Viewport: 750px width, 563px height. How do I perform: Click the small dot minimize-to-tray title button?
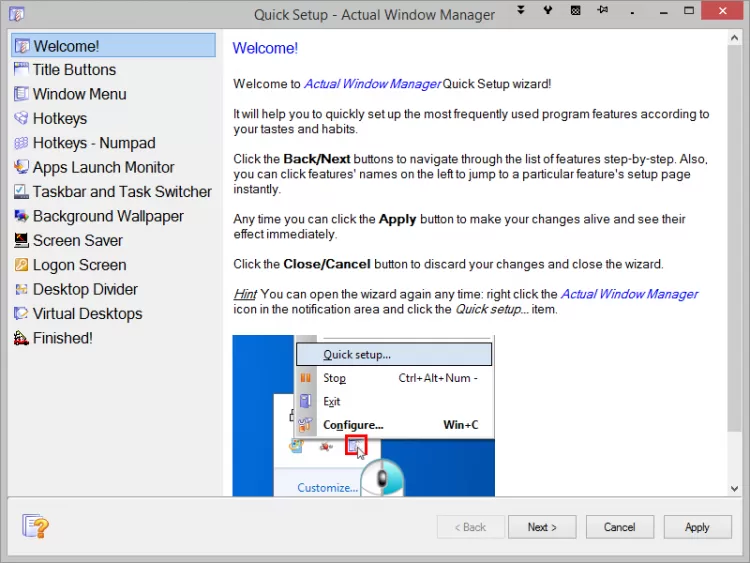click(632, 11)
